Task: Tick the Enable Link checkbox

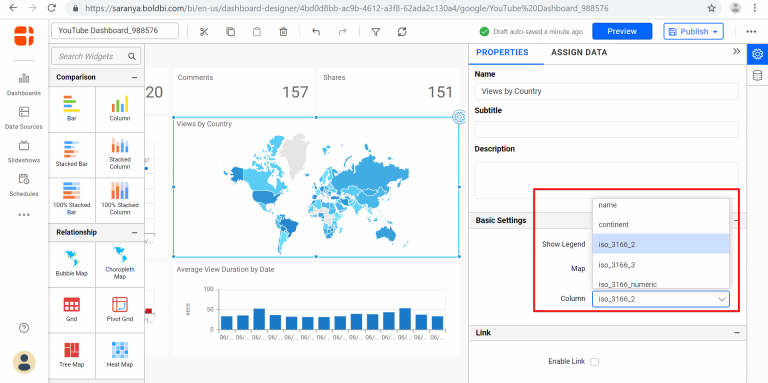Action: coord(594,362)
